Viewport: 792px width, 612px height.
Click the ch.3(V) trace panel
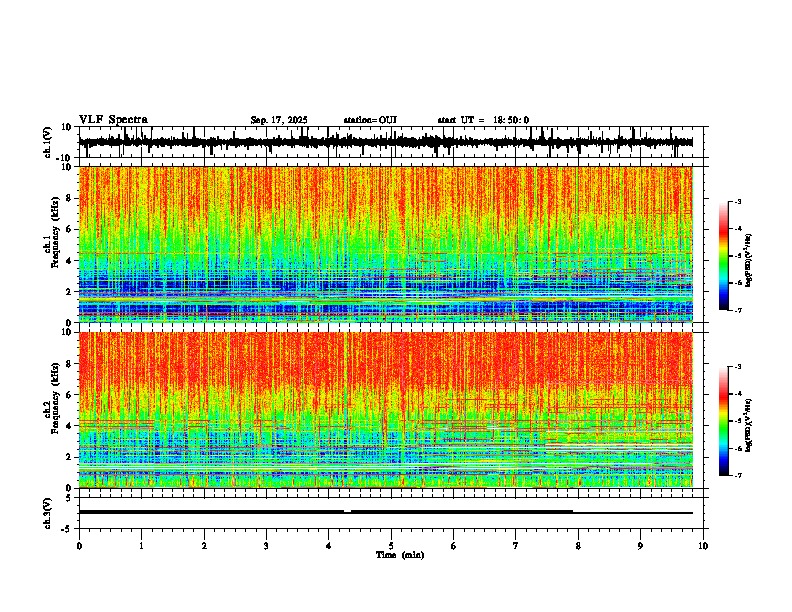[391, 513]
